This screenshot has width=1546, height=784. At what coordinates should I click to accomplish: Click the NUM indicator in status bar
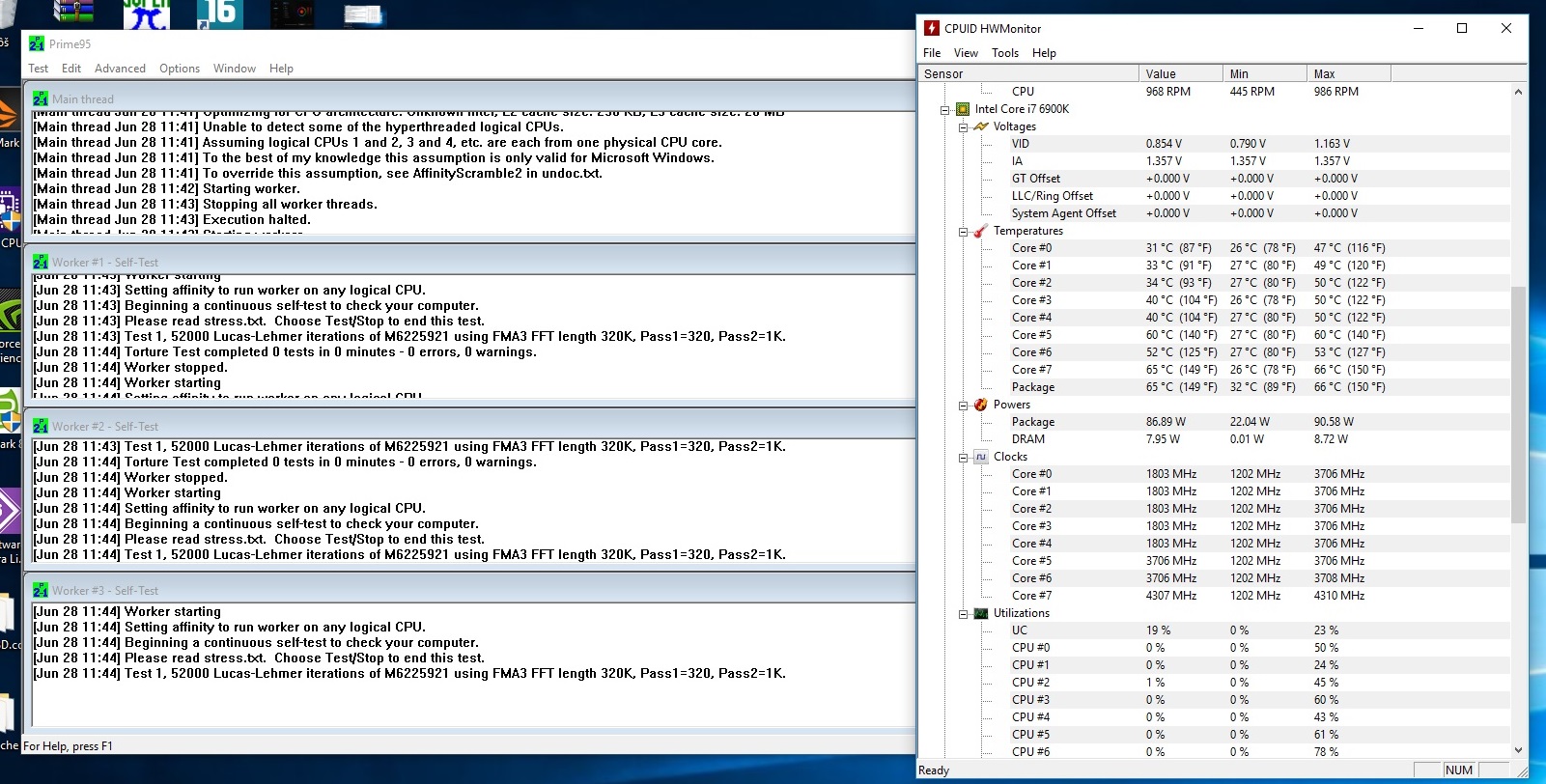click(1459, 770)
